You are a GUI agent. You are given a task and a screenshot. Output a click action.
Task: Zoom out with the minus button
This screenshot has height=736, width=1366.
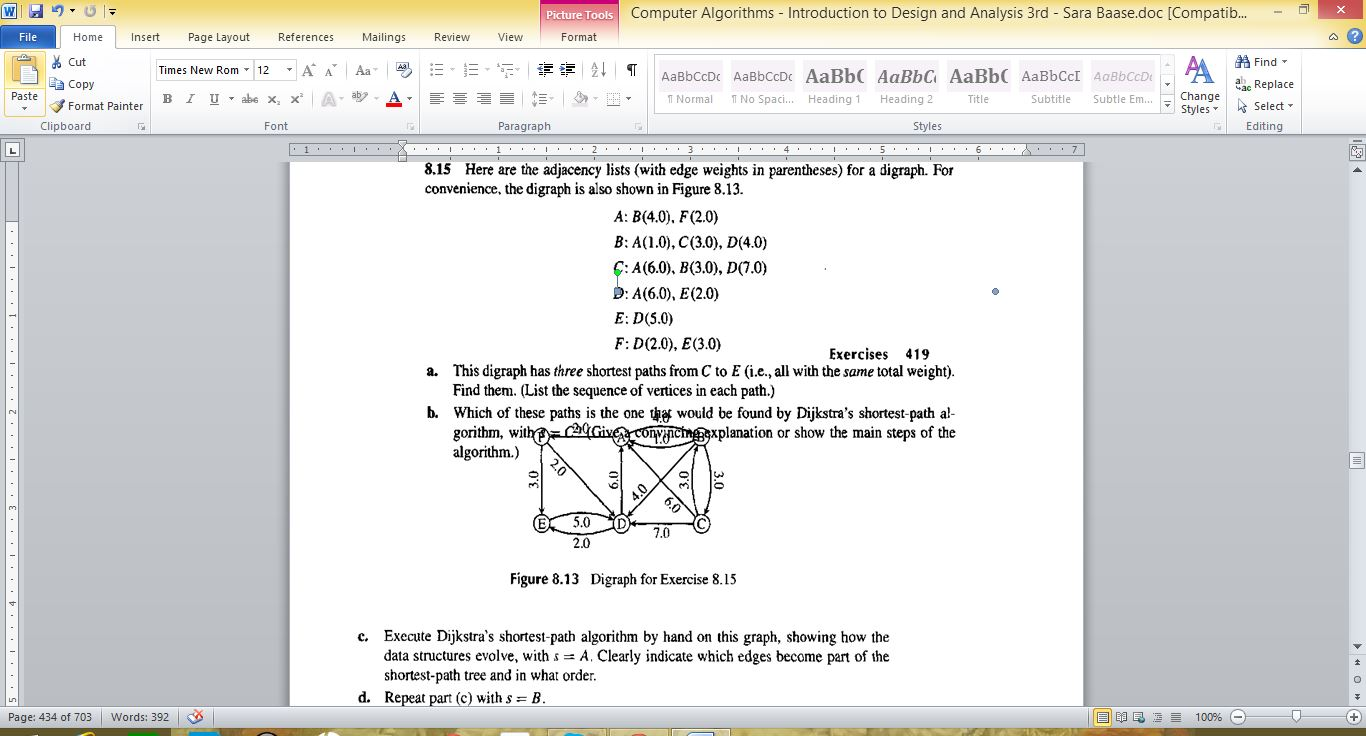(1238, 717)
